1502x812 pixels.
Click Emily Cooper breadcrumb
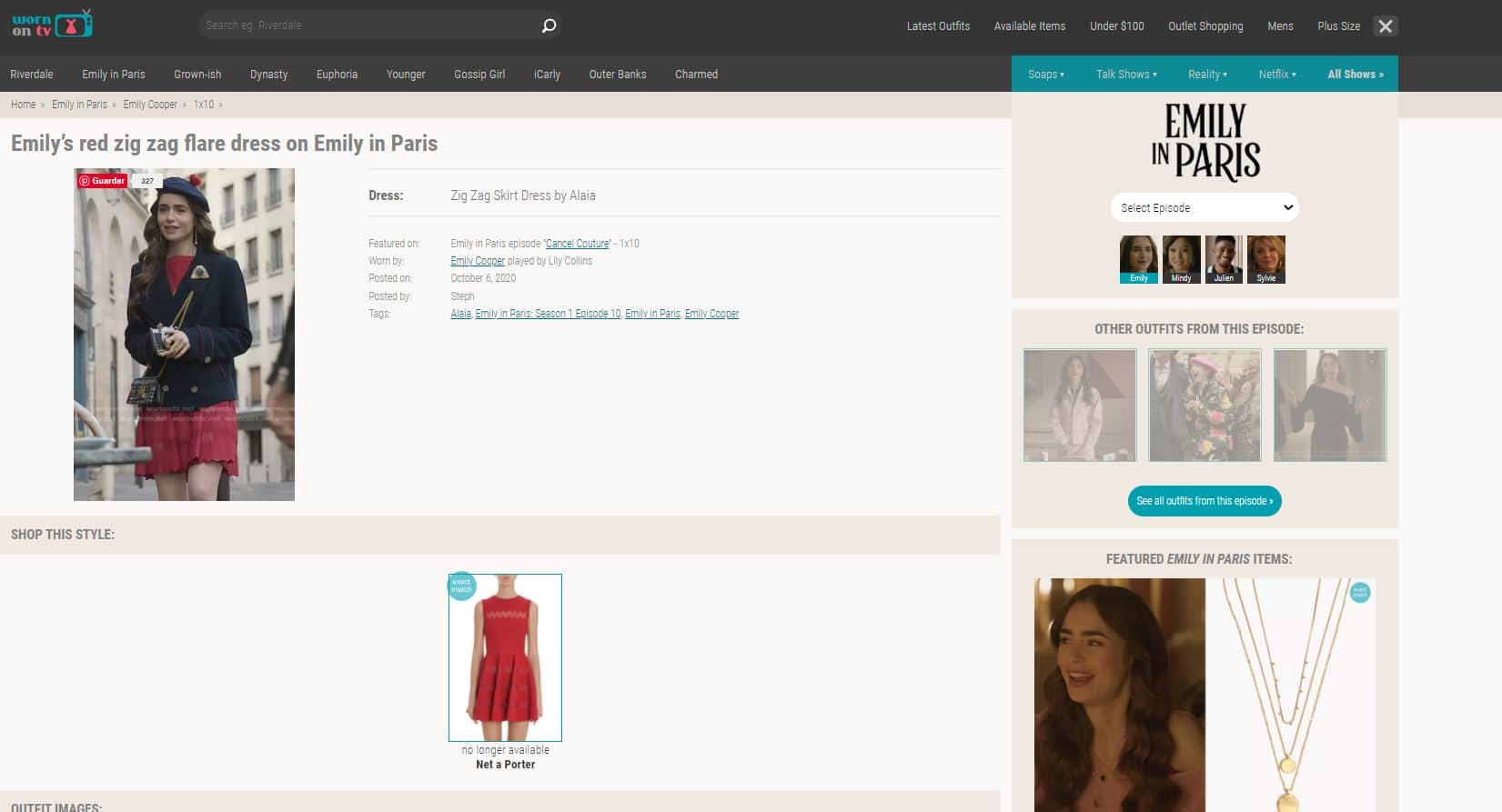[x=150, y=105]
